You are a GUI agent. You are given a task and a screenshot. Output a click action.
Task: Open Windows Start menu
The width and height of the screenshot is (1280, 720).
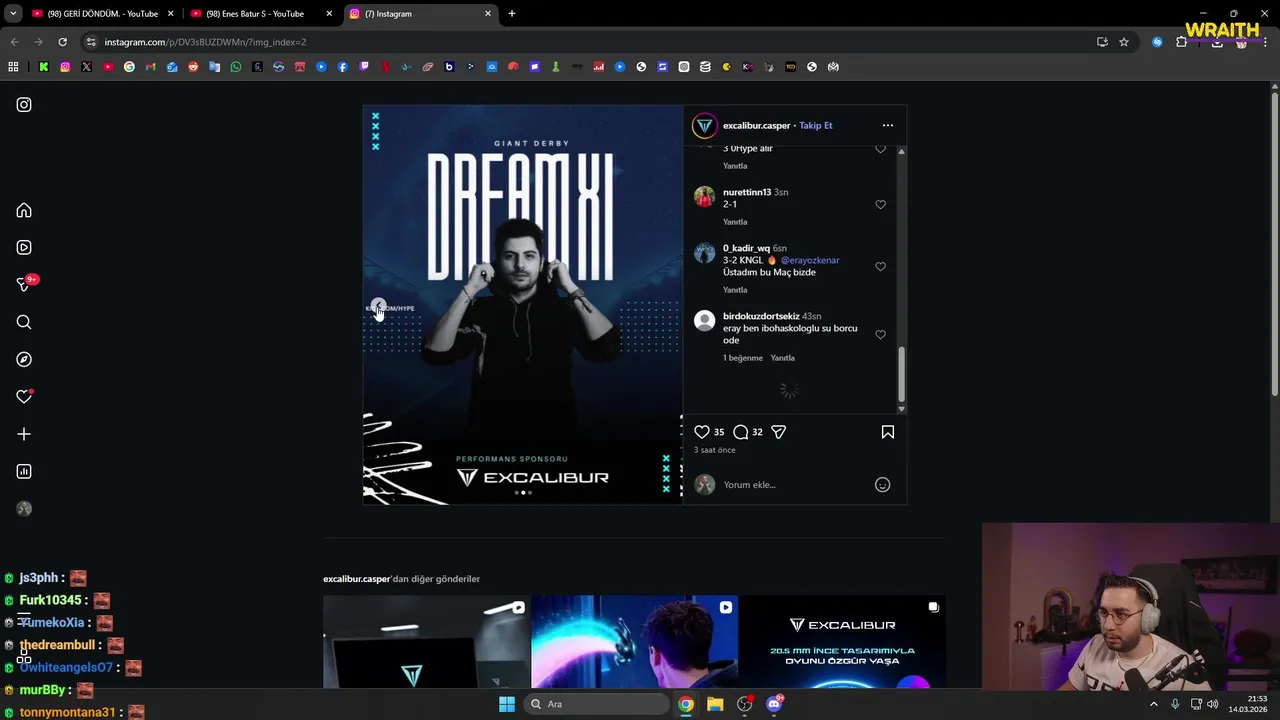click(507, 704)
